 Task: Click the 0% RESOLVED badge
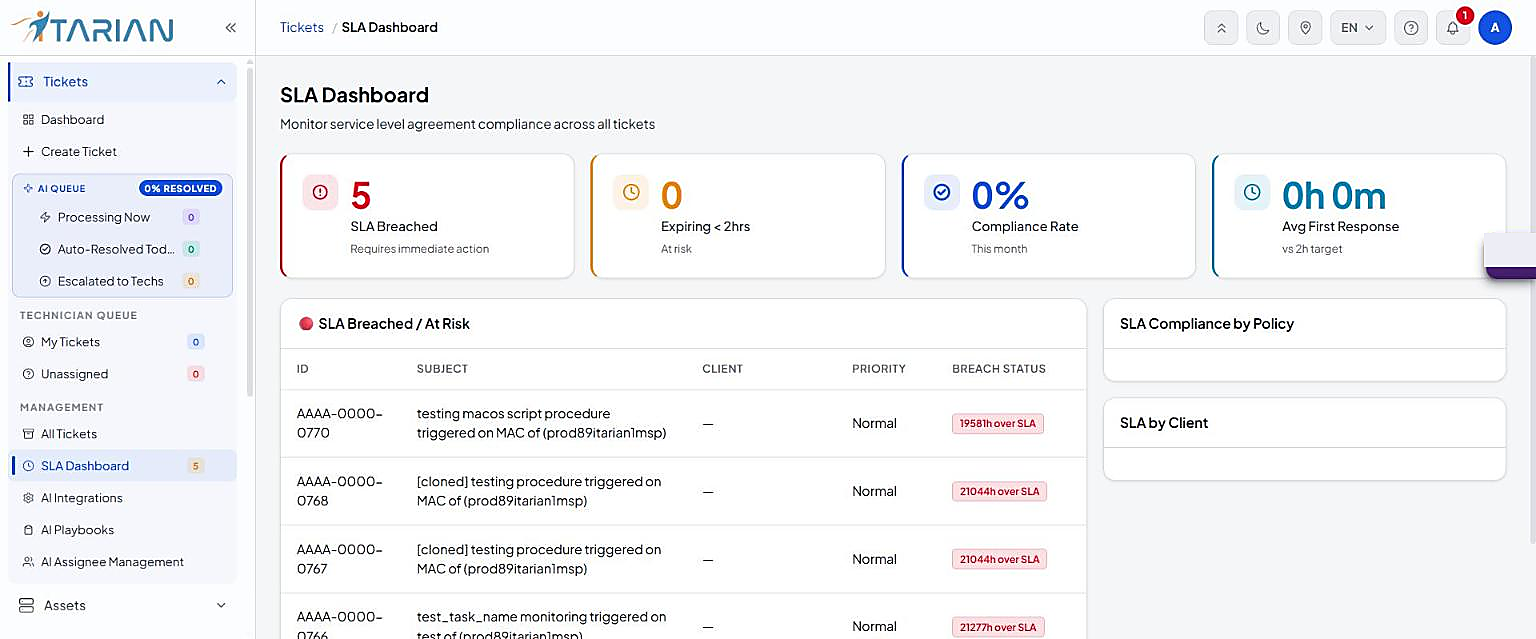[181, 188]
